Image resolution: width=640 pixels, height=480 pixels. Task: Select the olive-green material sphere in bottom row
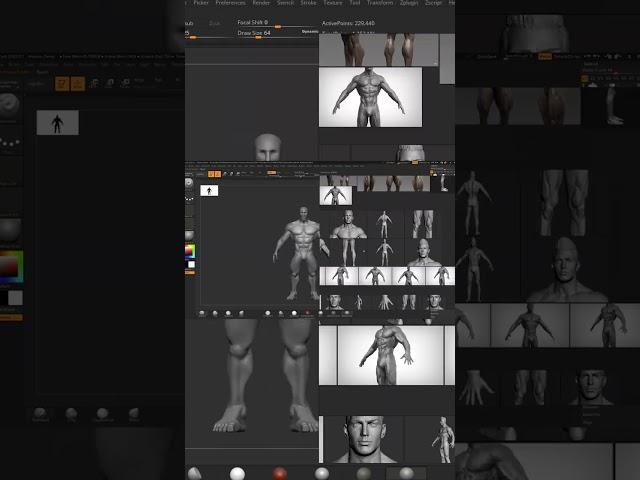(x=363, y=473)
